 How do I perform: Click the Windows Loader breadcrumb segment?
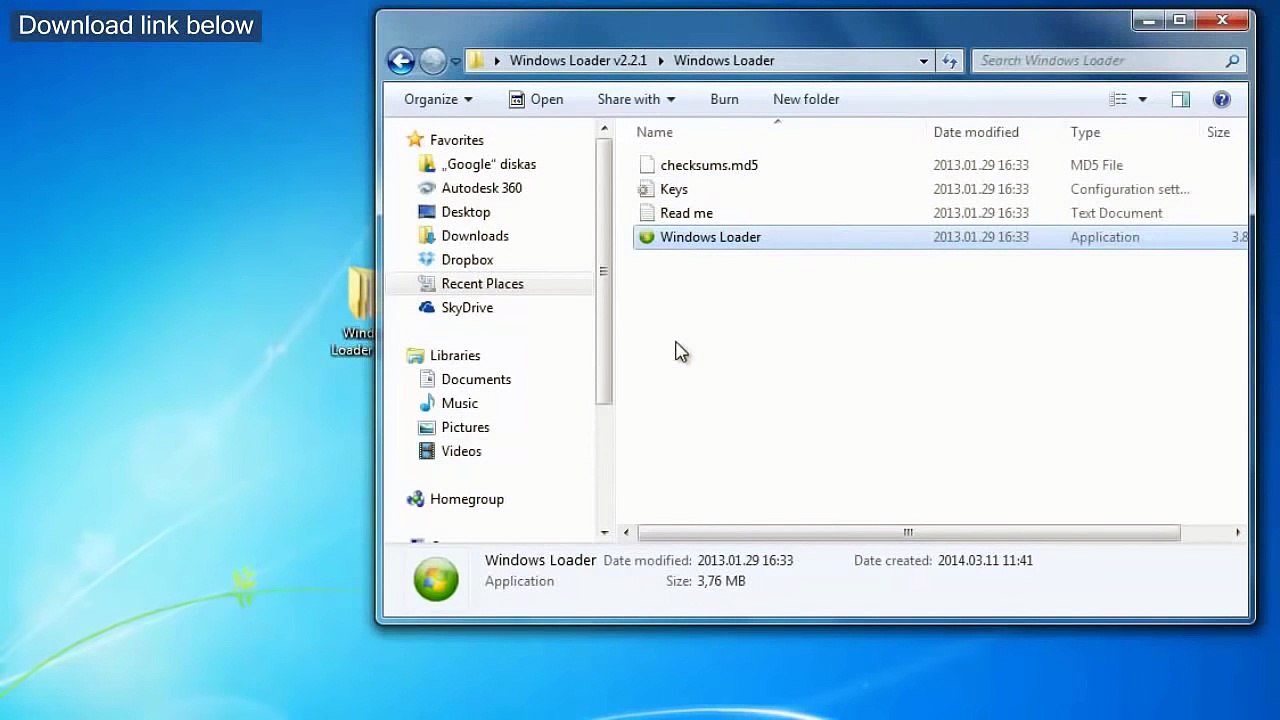pyautogui.click(x=724, y=61)
